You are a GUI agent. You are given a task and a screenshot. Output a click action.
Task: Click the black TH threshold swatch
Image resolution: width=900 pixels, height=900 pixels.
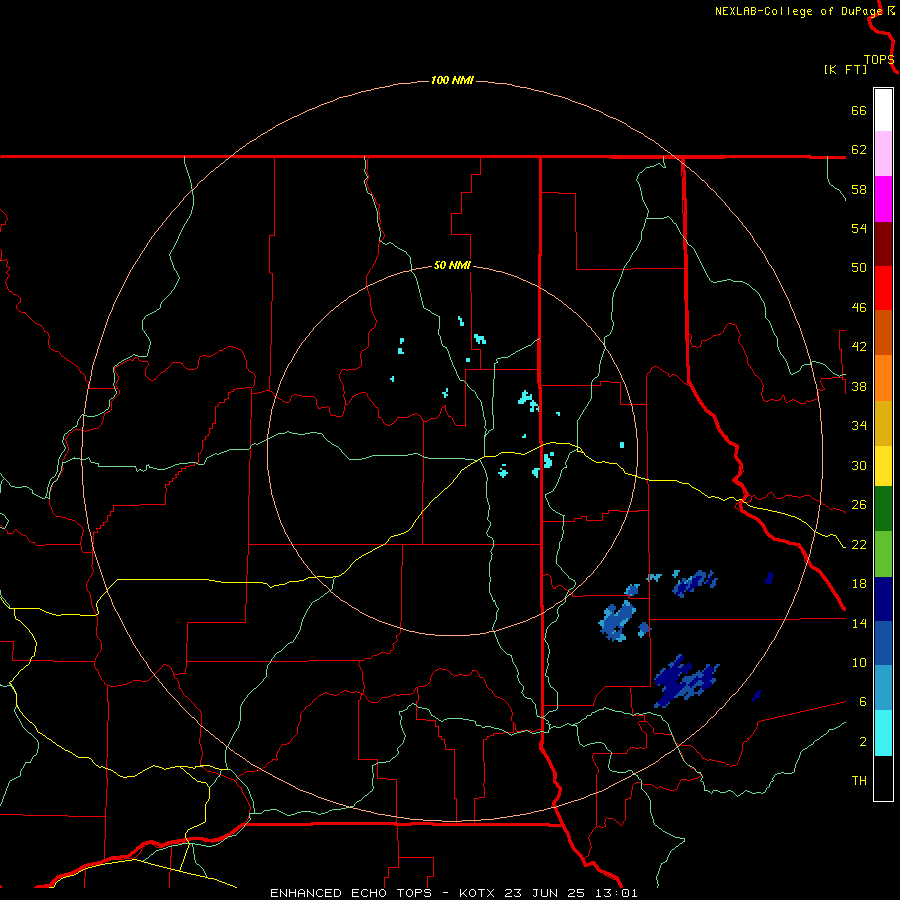pyautogui.click(x=883, y=778)
